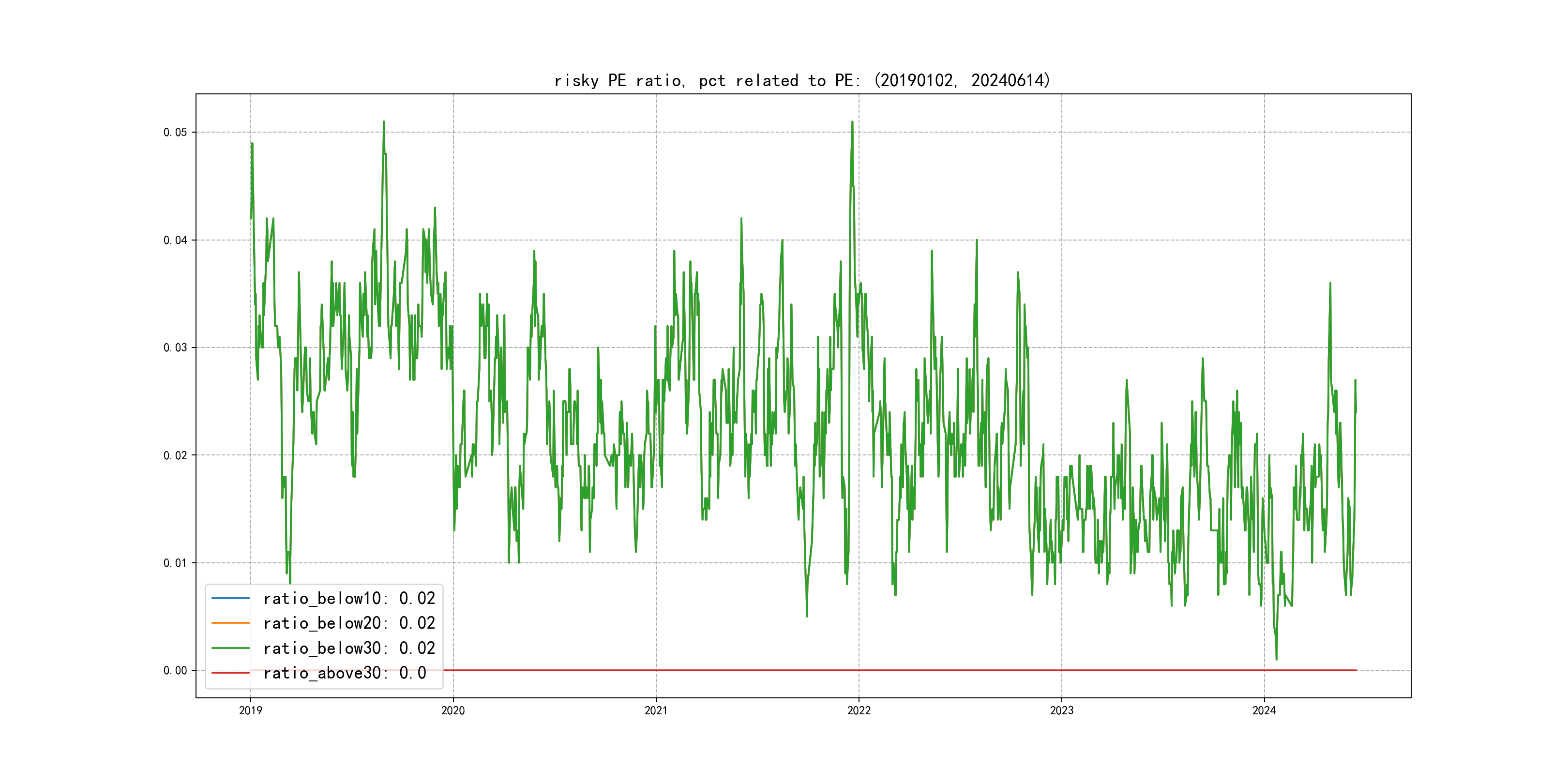This screenshot has width=1568, height=784.
Task: Click the 0.01 y-axis tick label
Action: pyautogui.click(x=175, y=563)
